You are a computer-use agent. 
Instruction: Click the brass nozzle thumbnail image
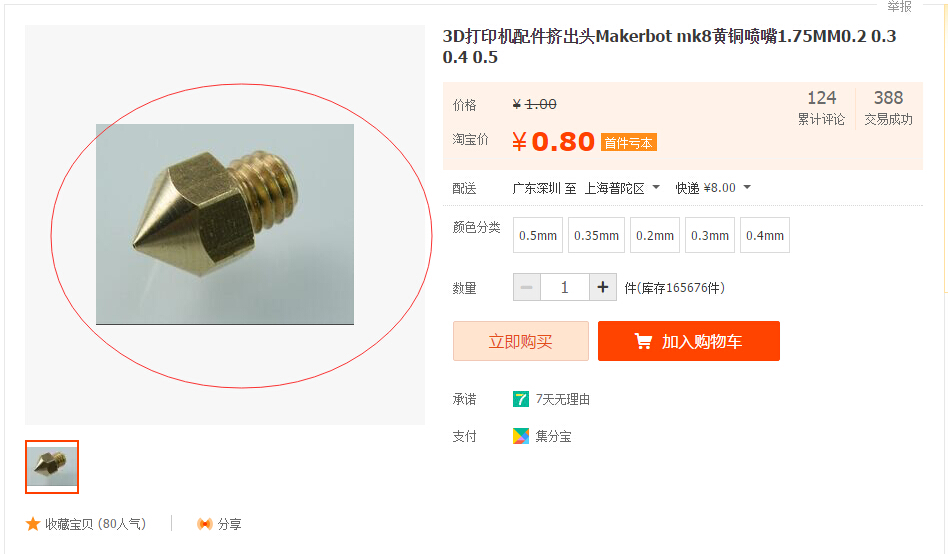52,467
